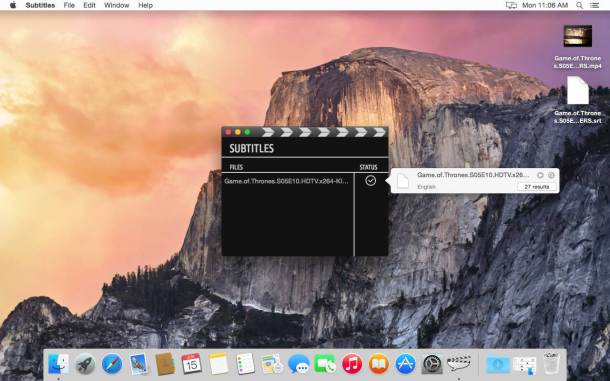
Task: Open the Edit menu
Action: point(89,5)
